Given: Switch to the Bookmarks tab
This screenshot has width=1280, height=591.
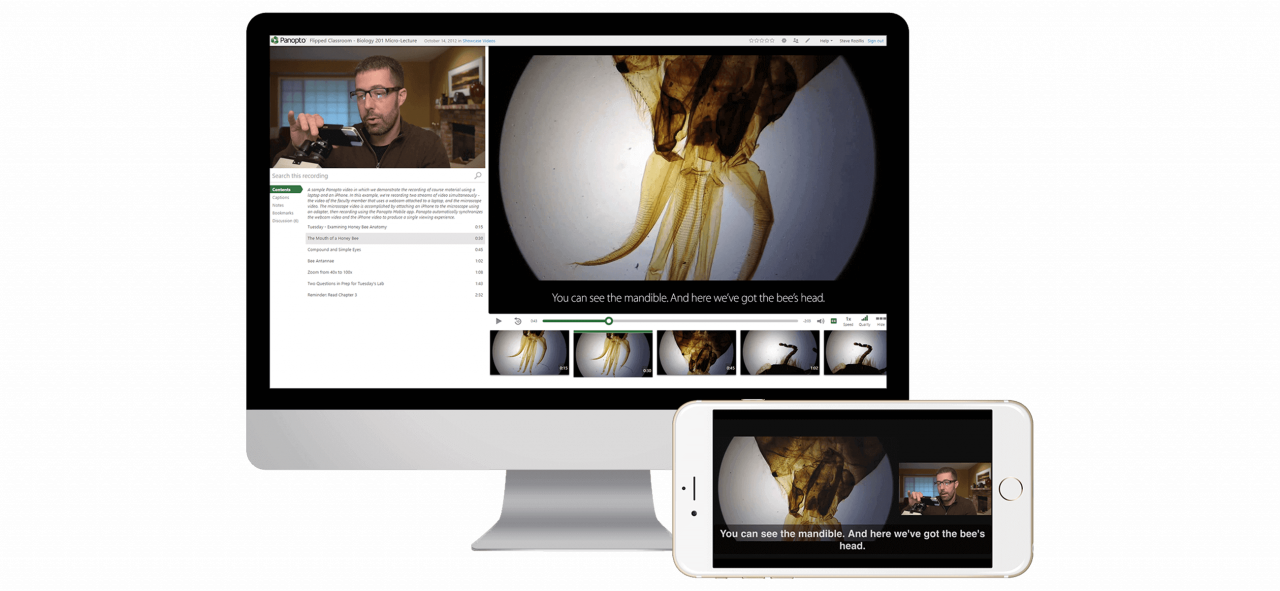Looking at the screenshot, I should pyautogui.click(x=283, y=213).
